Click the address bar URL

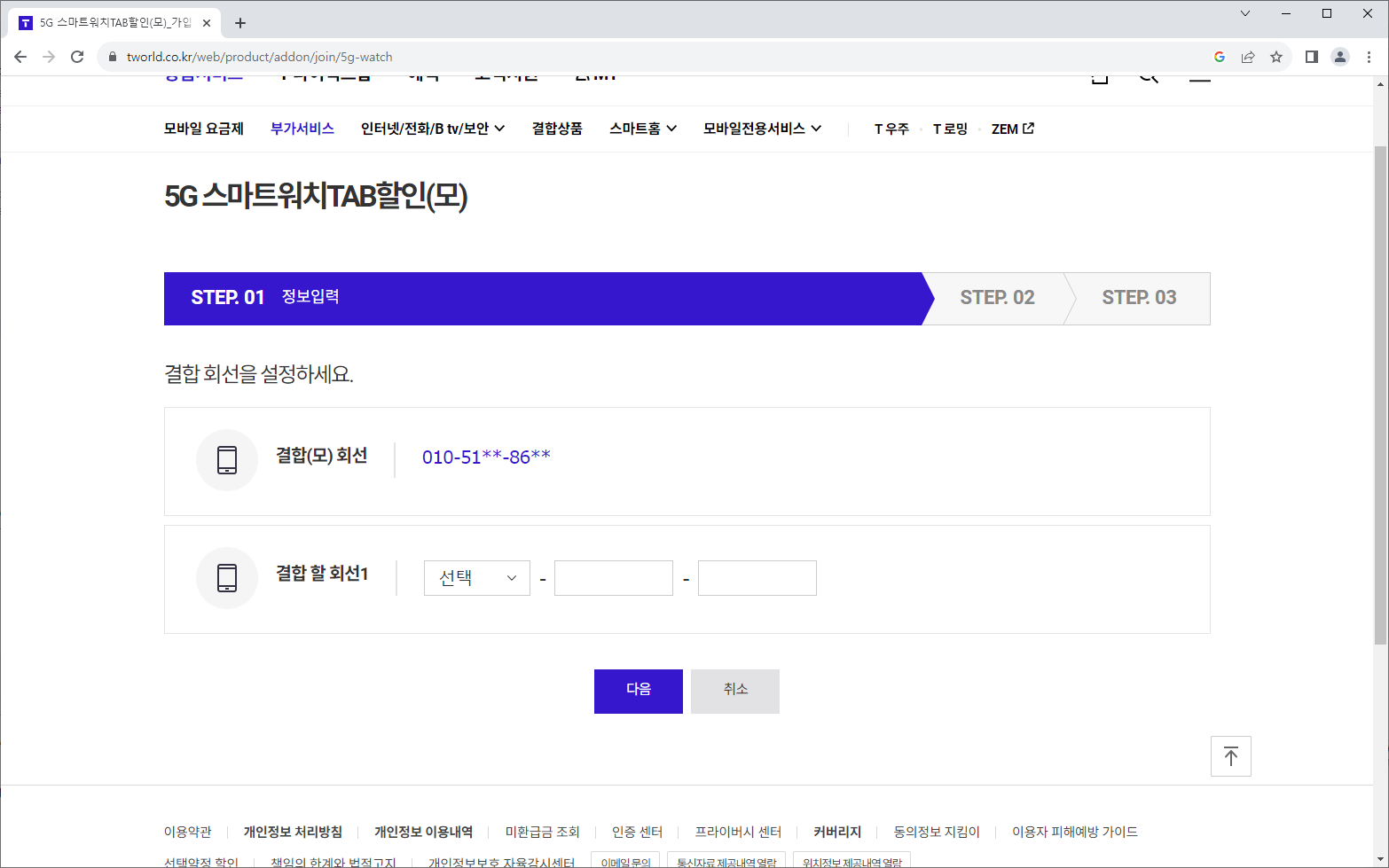coord(260,57)
